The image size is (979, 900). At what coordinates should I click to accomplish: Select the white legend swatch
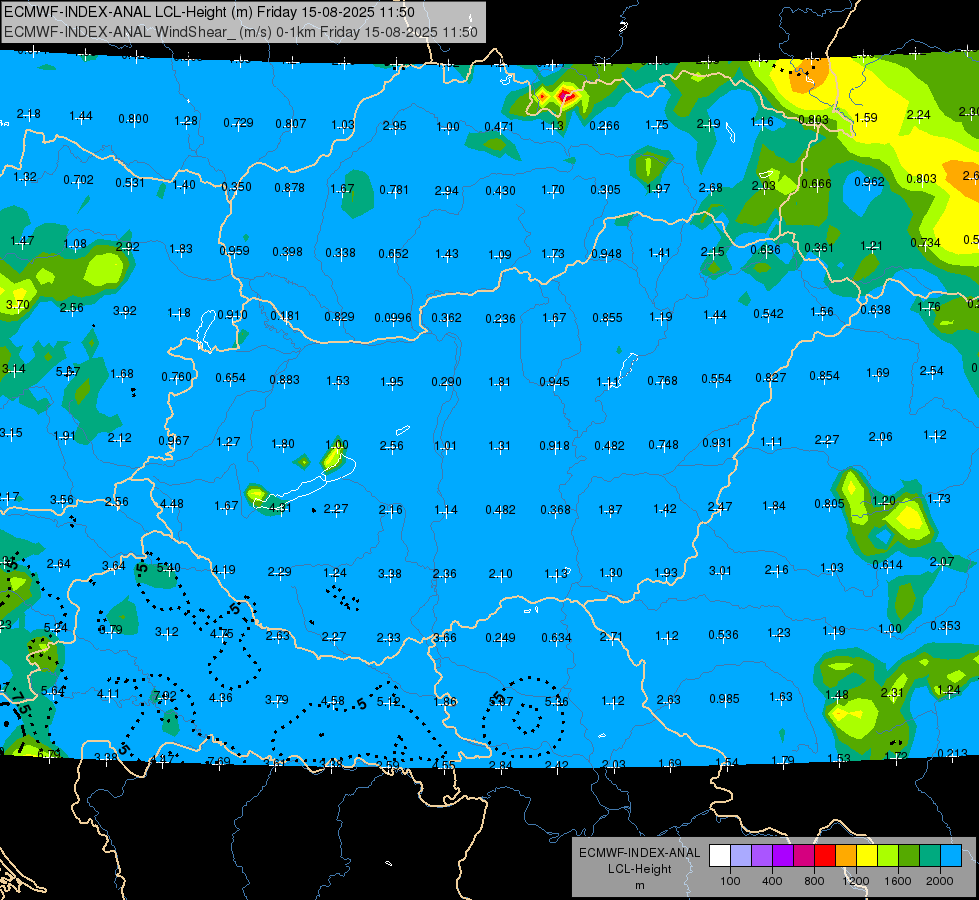tap(719, 856)
